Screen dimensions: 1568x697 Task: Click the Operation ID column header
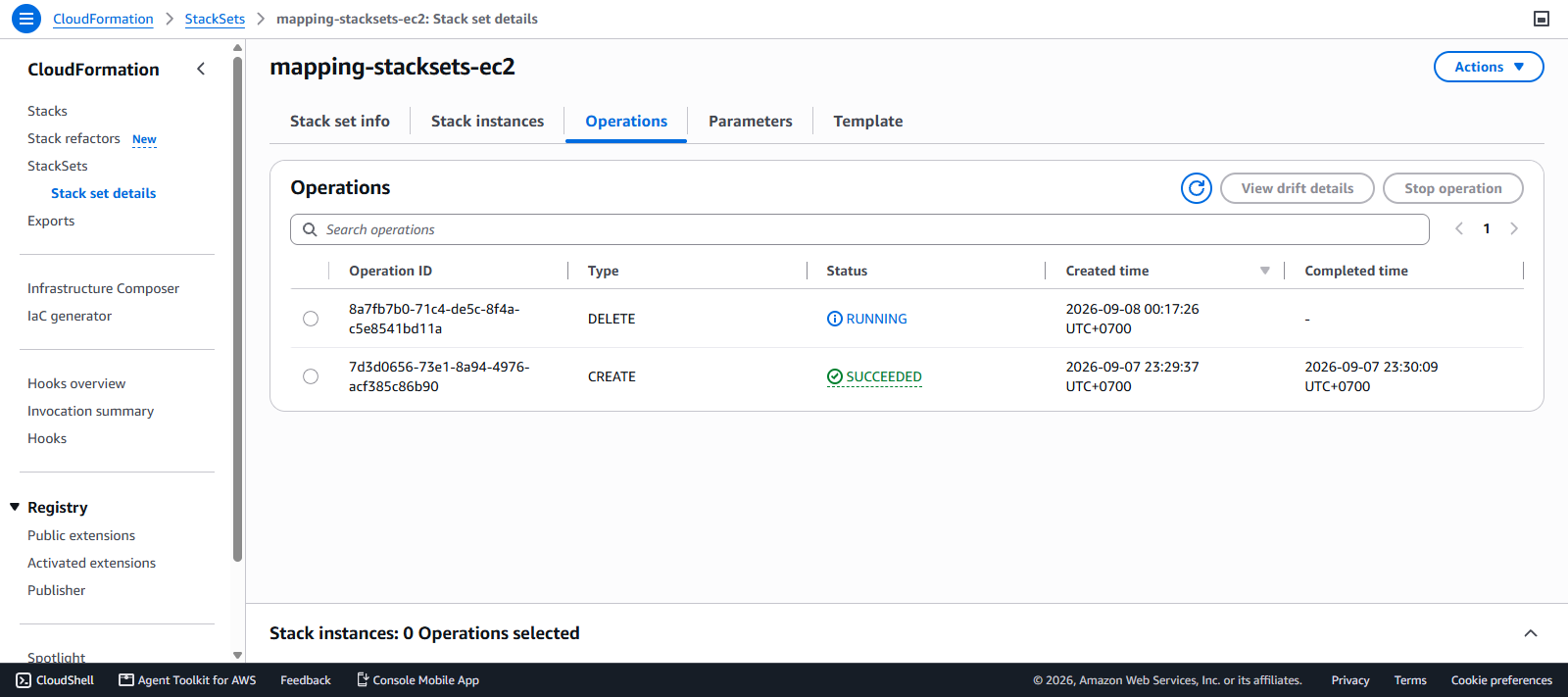tap(390, 271)
